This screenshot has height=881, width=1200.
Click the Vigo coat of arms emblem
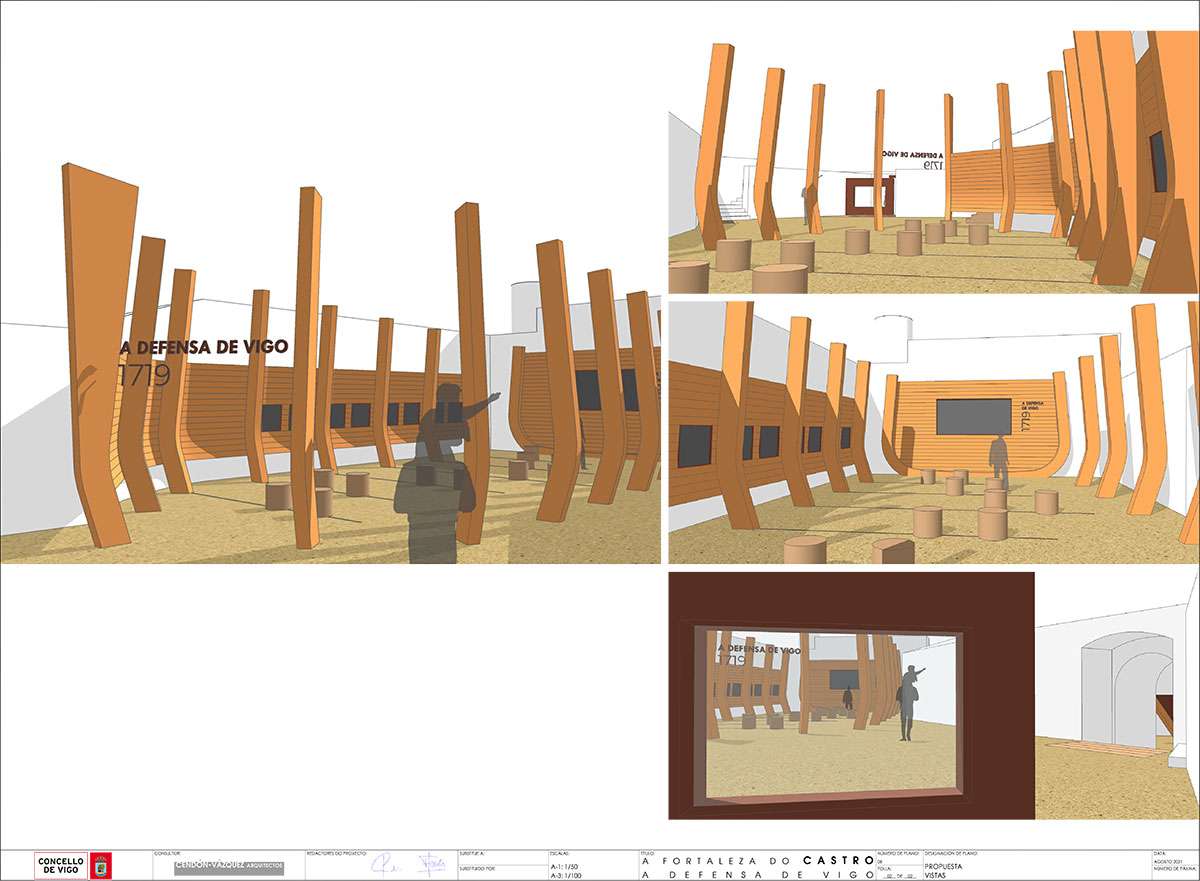point(101,865)
